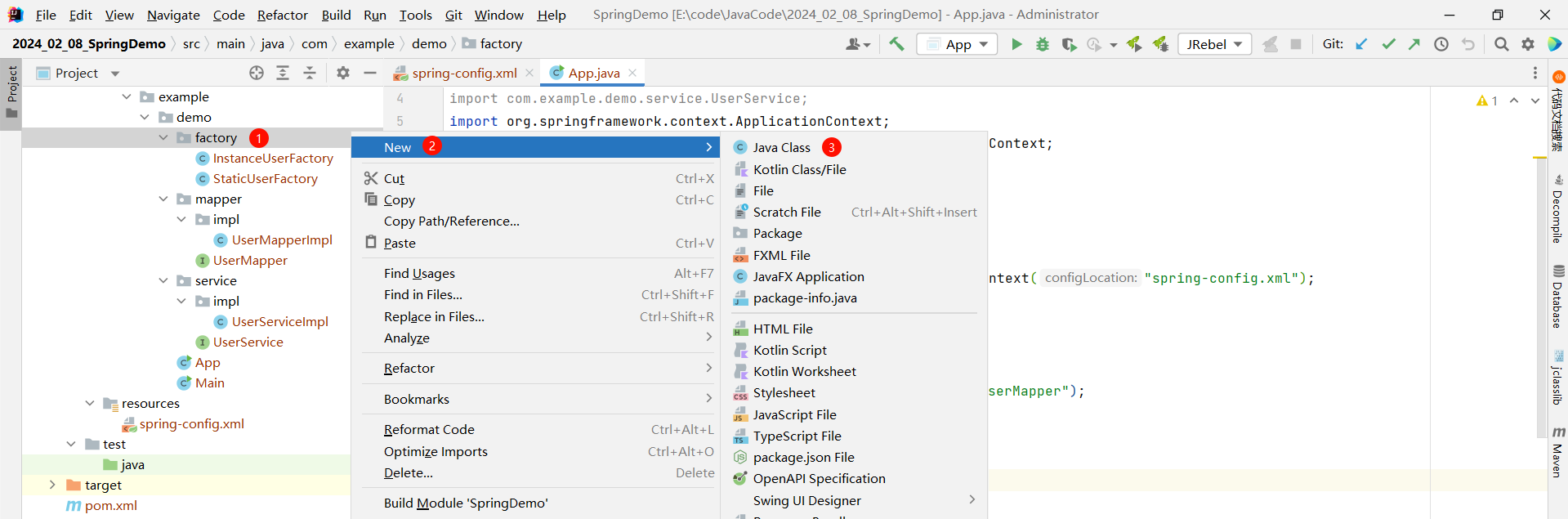The width and height of the screenshot is (1568, 519).
Task: Open IDE settings gear in toolbar
Action: [x=1528, y=44]
